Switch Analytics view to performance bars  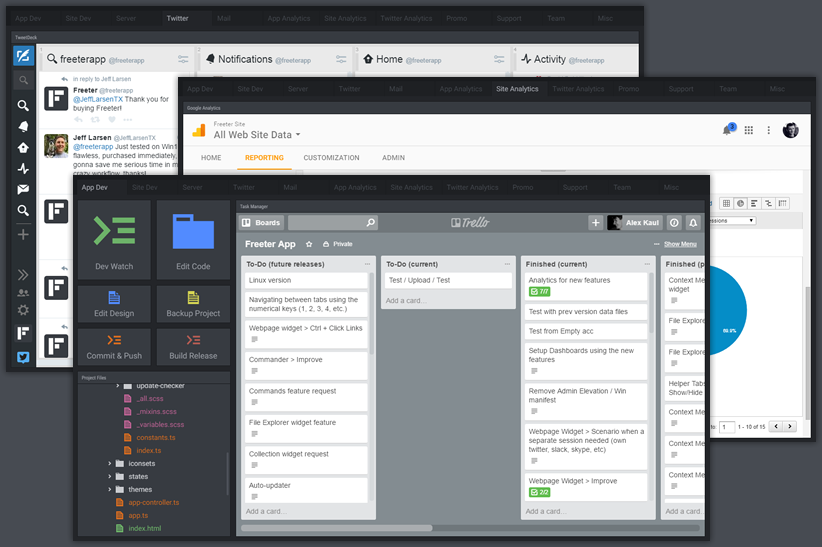click(x=754, y=203)
